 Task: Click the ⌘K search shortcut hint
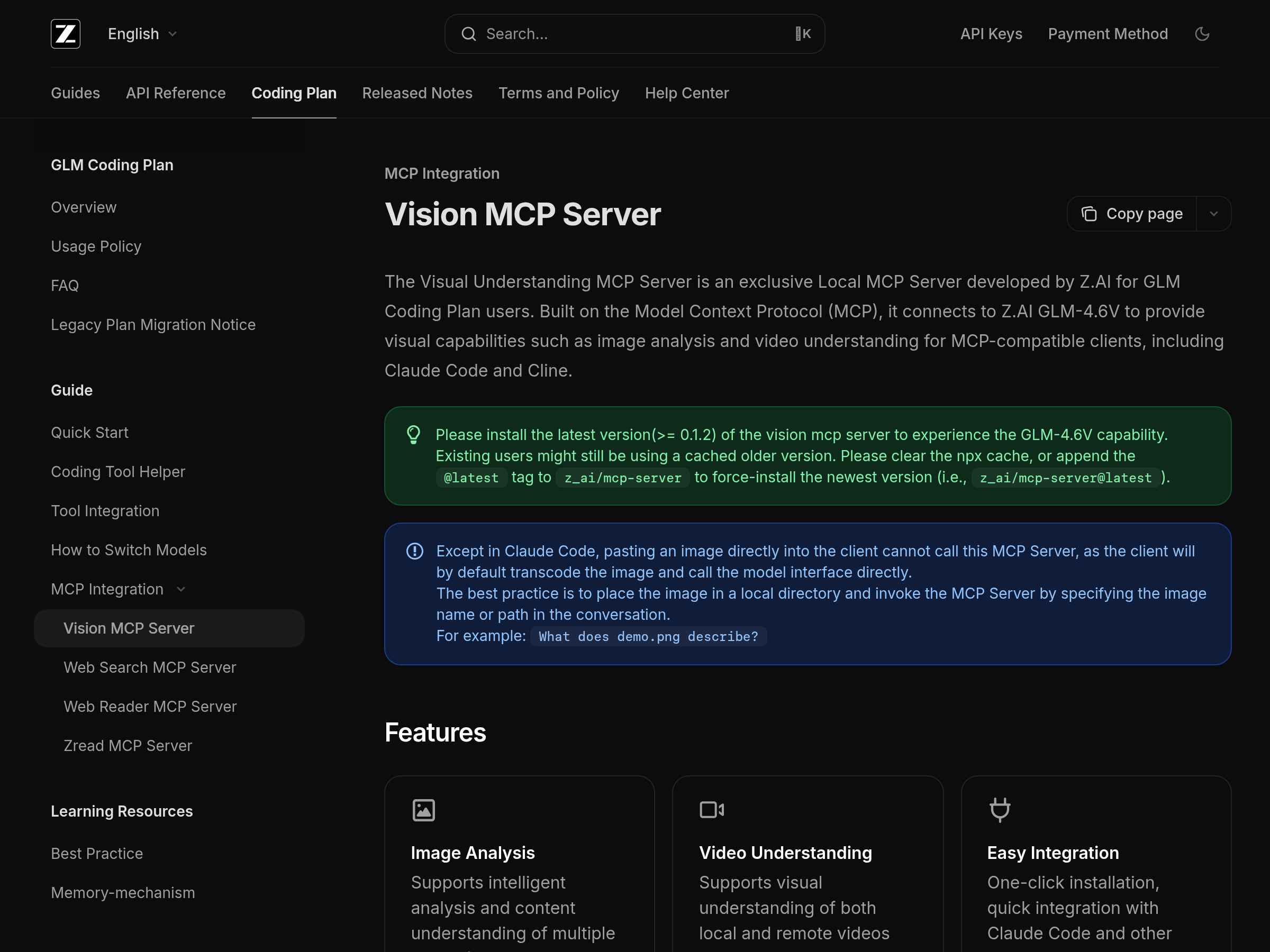click(x=803, y=34)
